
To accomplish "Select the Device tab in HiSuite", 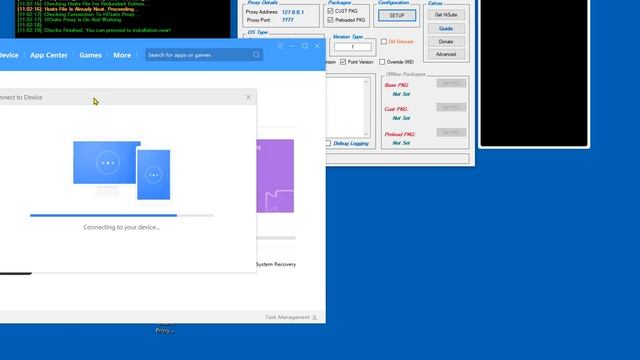I will 9,55.
